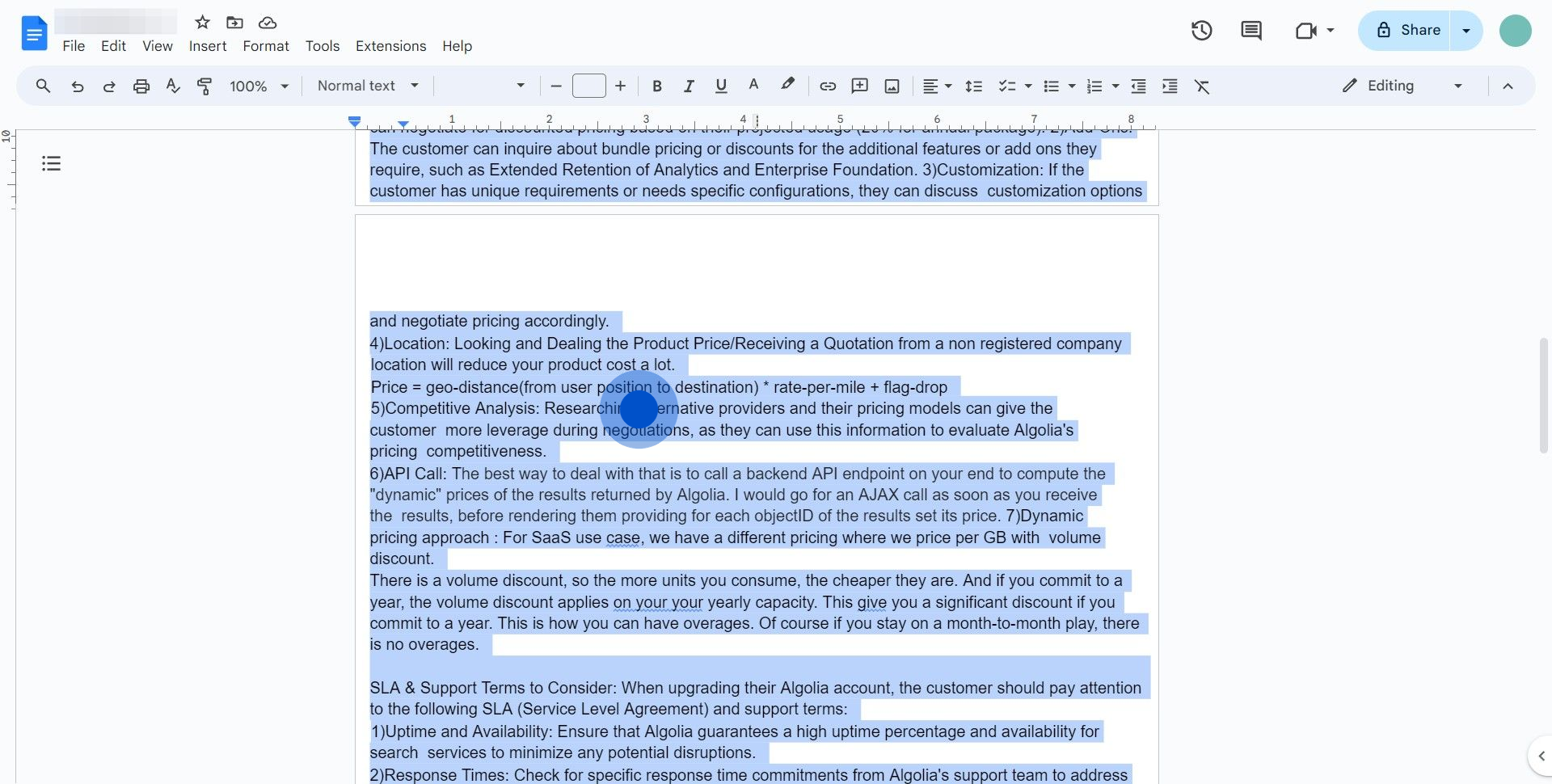This screenshot has width=1552, height=784.
Task: Open the account avatar menu
Action: [1515, 31]
